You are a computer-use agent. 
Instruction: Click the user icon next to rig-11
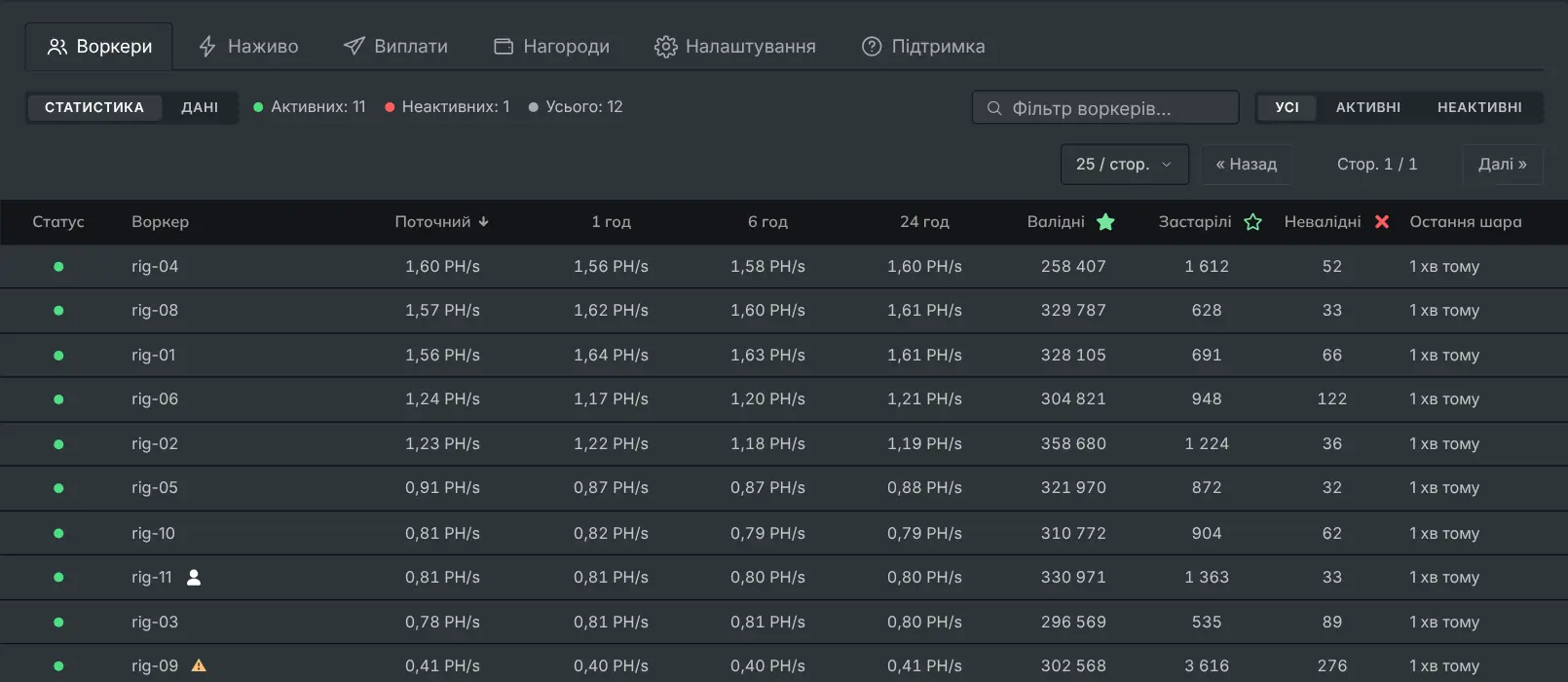tap(194, 578)
